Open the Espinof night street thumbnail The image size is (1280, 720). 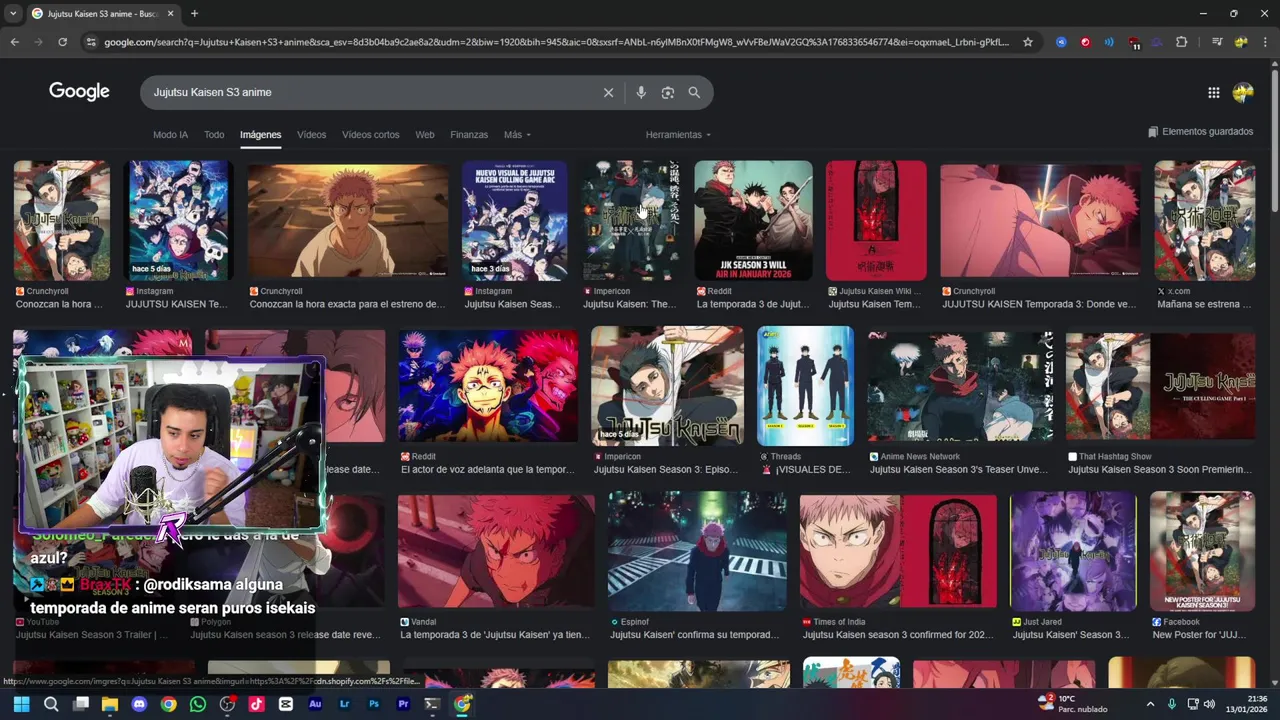point(697,551)
